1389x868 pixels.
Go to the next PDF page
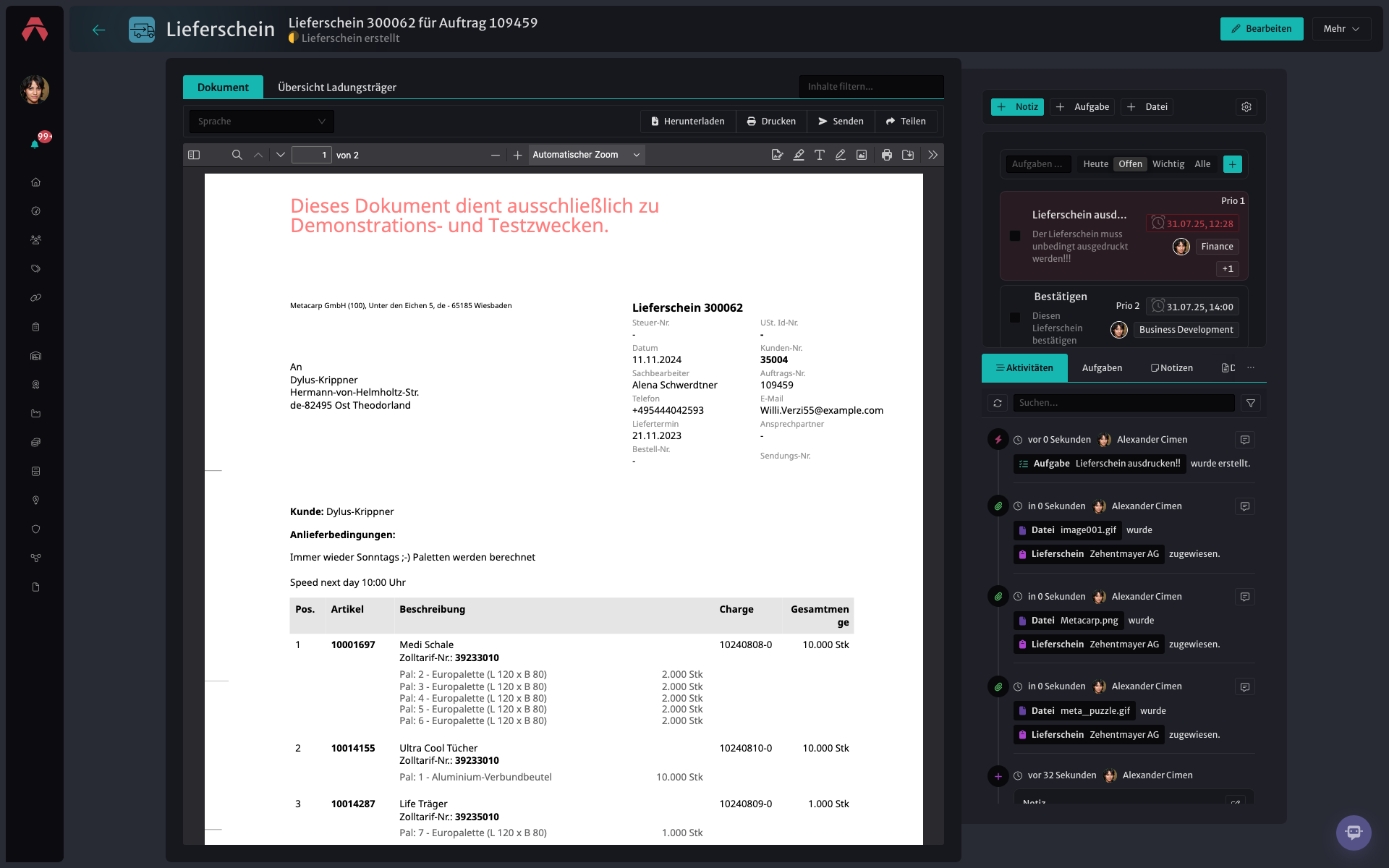(x=281, y=155)
